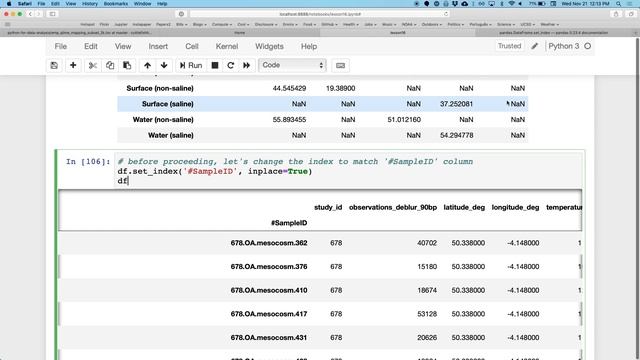Open Spotlight search magnifier icon
Viewport: 640px width, 360px height.
(x=619, y=4)
